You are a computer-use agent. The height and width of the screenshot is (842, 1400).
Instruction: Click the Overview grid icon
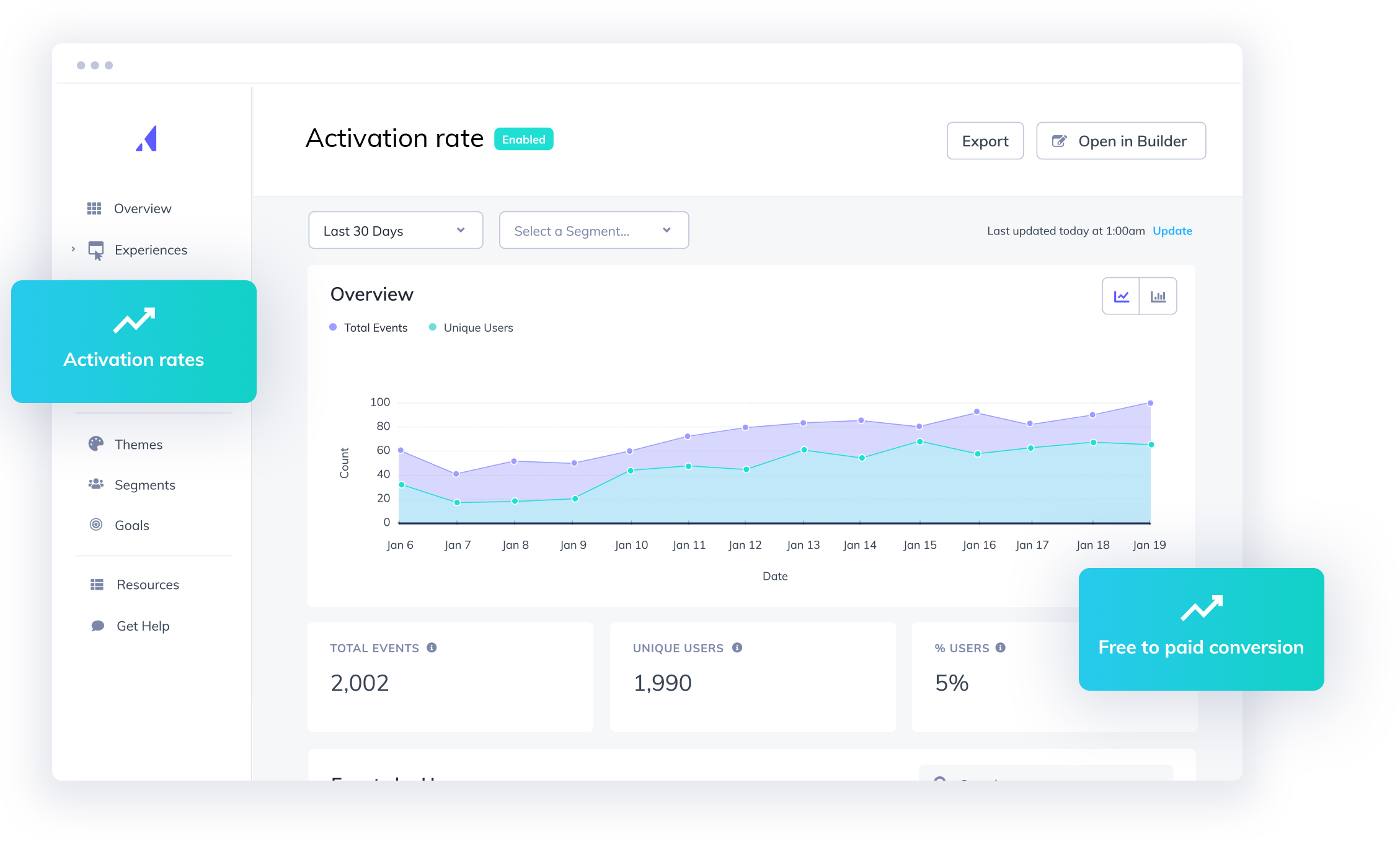(x=94, y=208)
